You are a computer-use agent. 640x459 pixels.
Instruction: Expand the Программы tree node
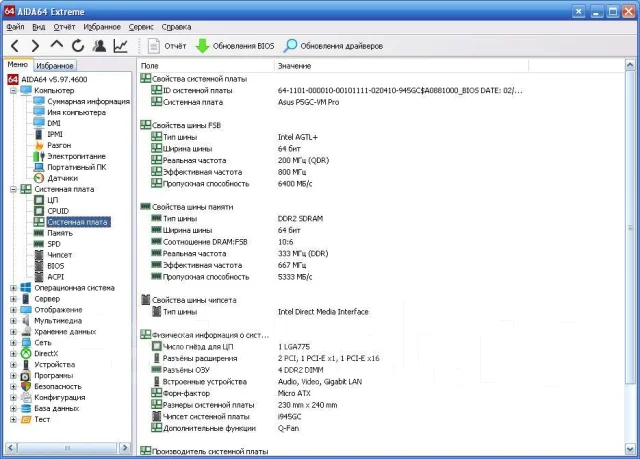[x=13, y=375]
